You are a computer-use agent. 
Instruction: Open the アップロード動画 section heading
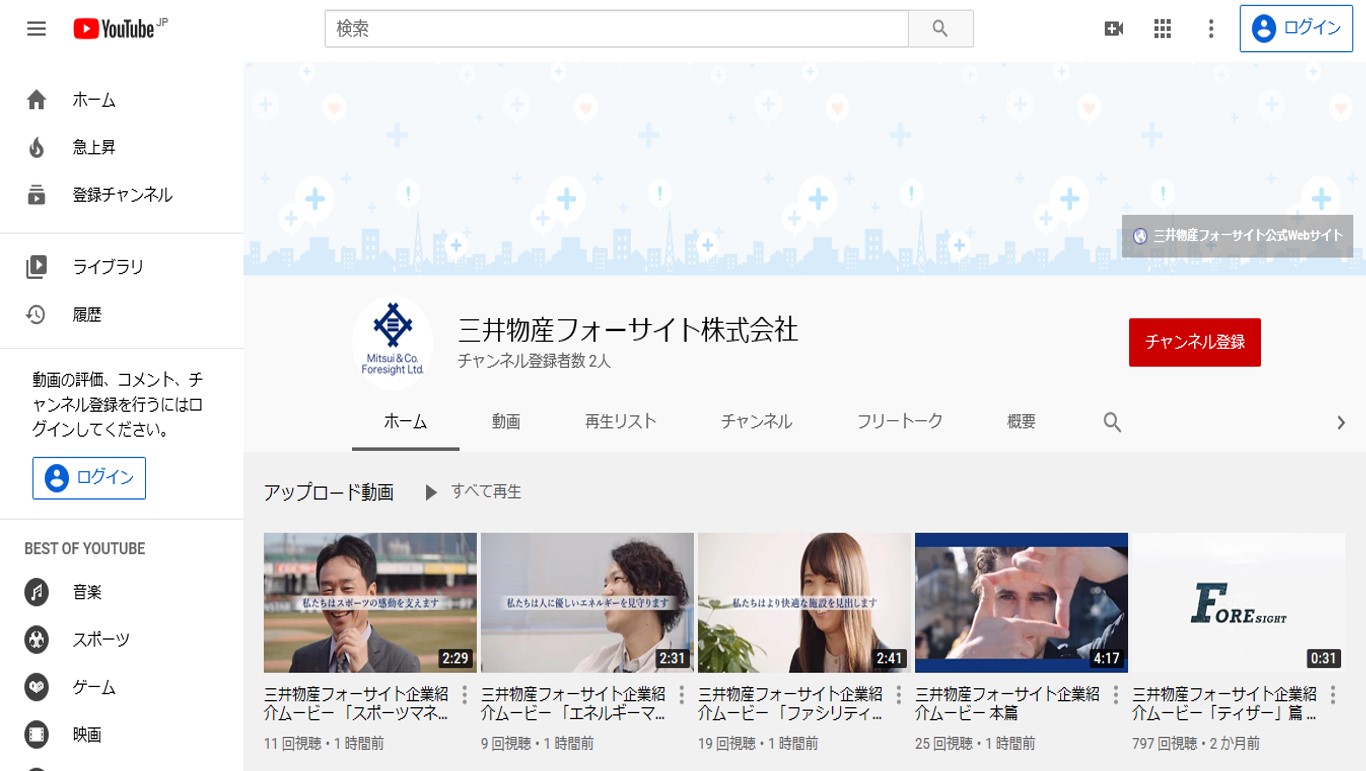pyautogui.click(x=328, y=492)
